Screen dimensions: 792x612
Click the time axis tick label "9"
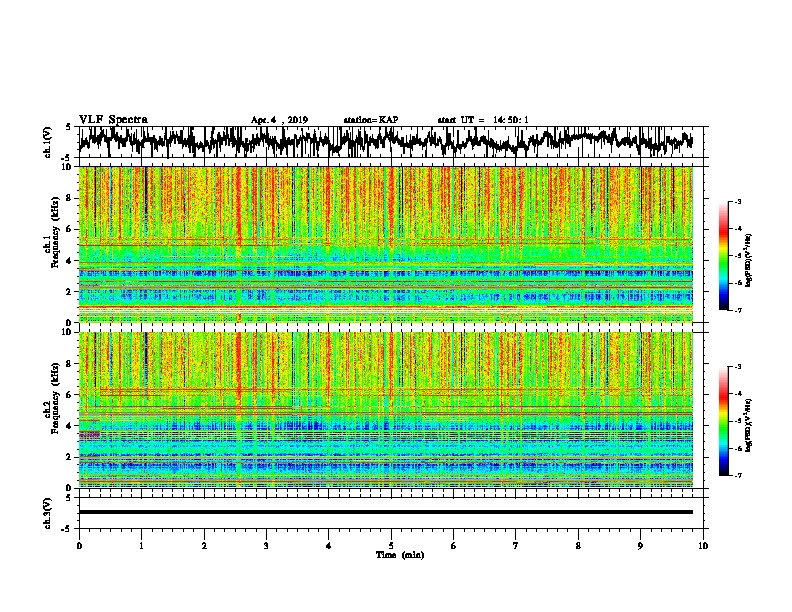pyautogui.click(x=640, y=546)
